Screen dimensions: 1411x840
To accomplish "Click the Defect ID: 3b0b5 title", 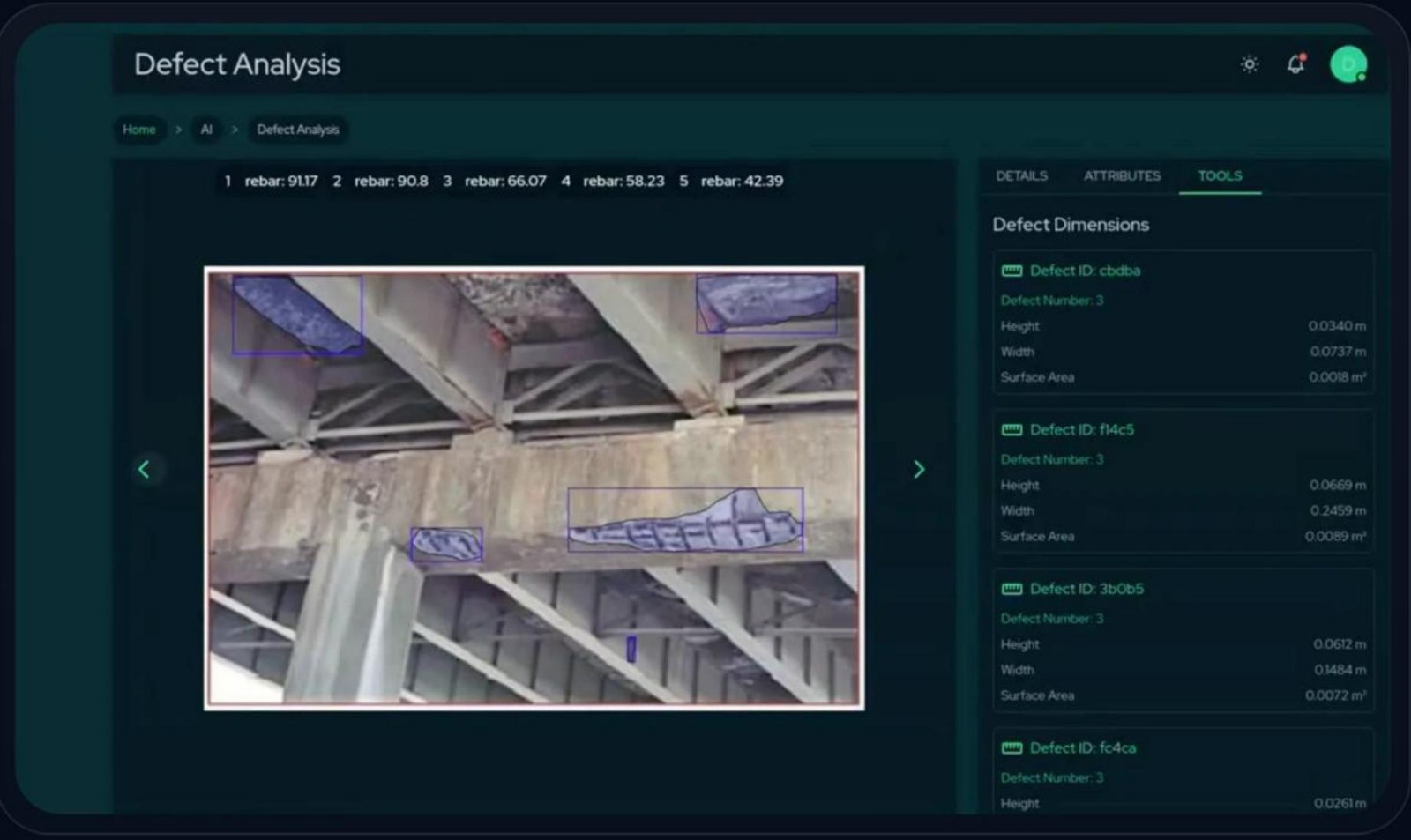I will point(1086,589).
